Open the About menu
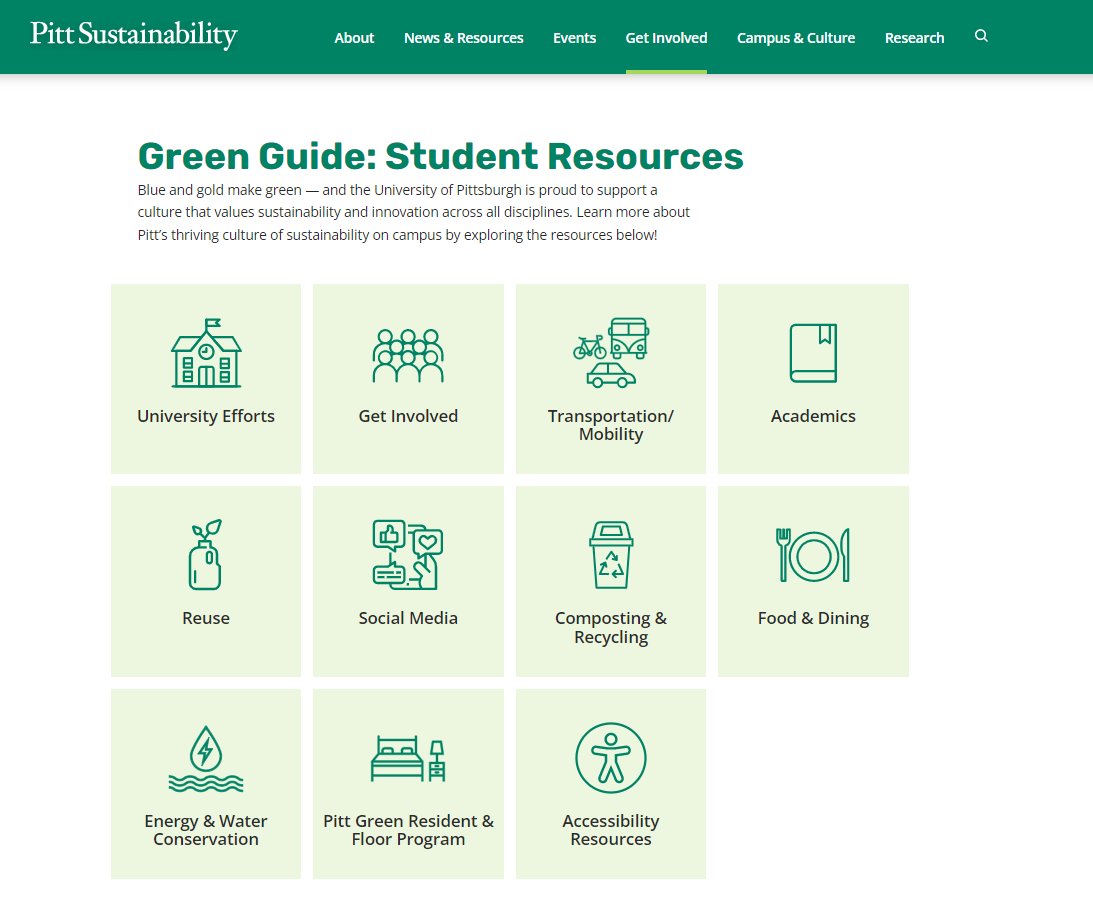 point(354,38)
